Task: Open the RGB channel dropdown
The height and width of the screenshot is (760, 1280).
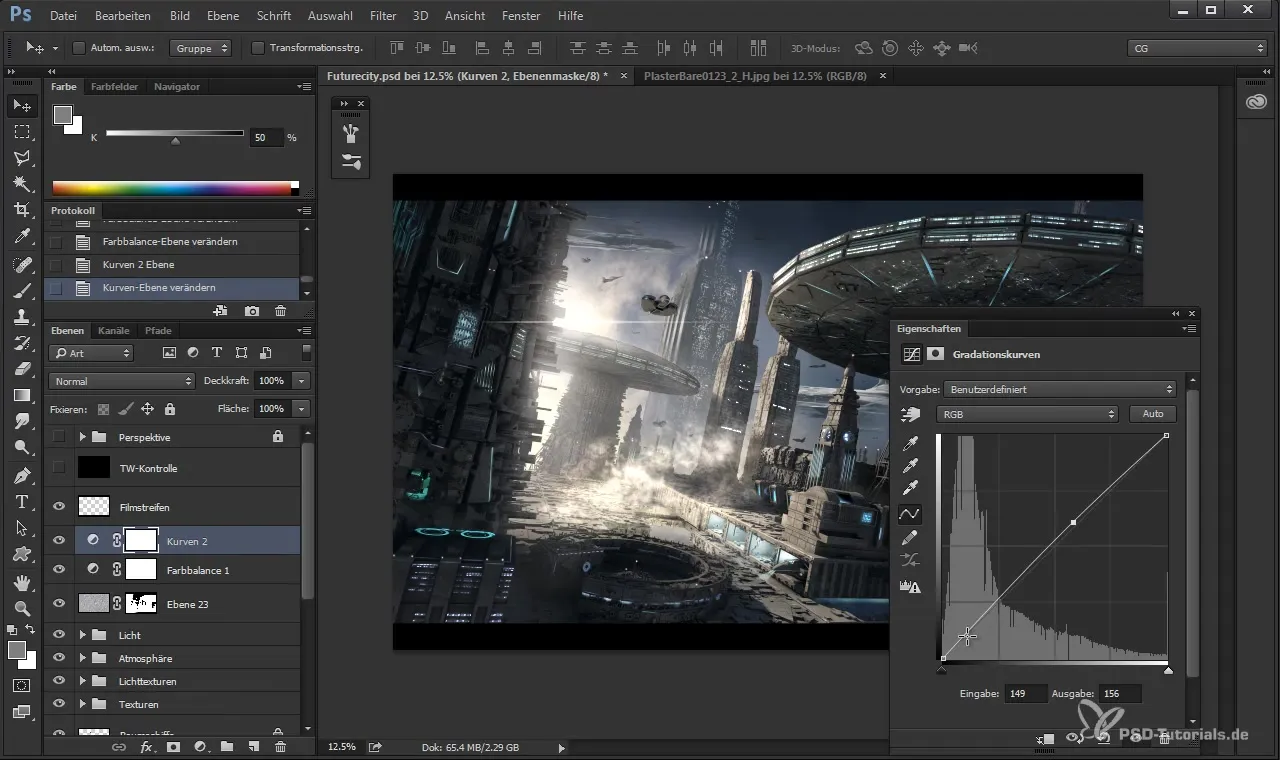Action: (x=1027, y=414)
